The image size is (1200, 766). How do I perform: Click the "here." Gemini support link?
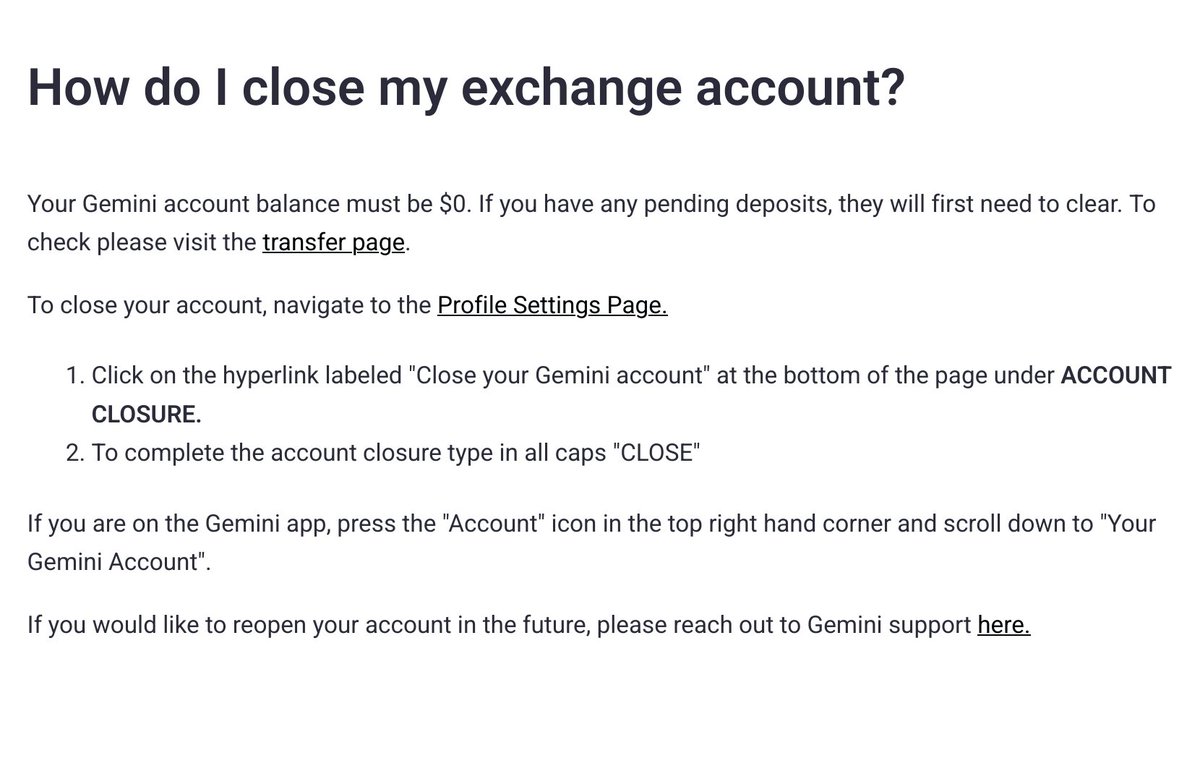[x=1004, y=625]
